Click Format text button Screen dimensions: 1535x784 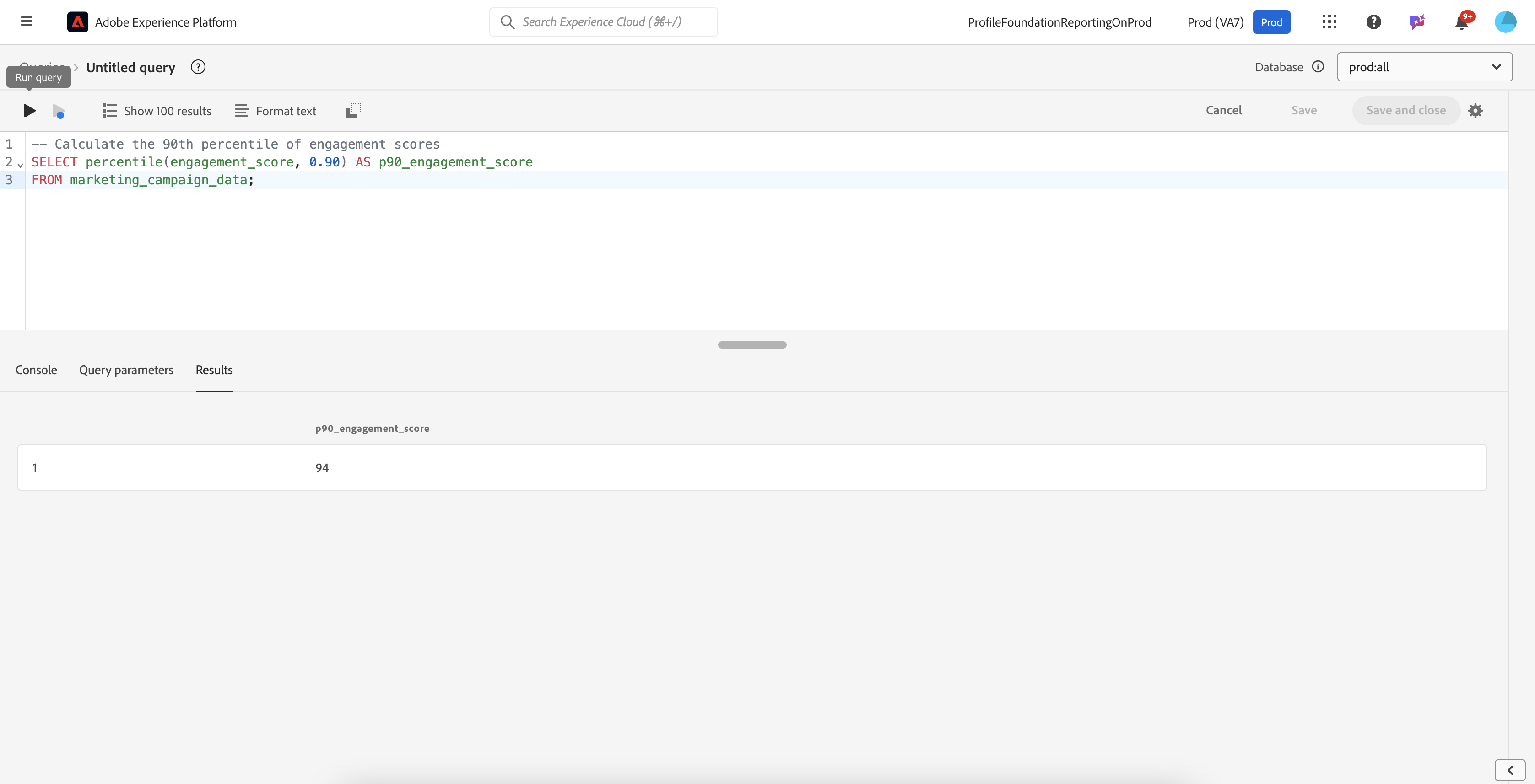pos(276,111)
